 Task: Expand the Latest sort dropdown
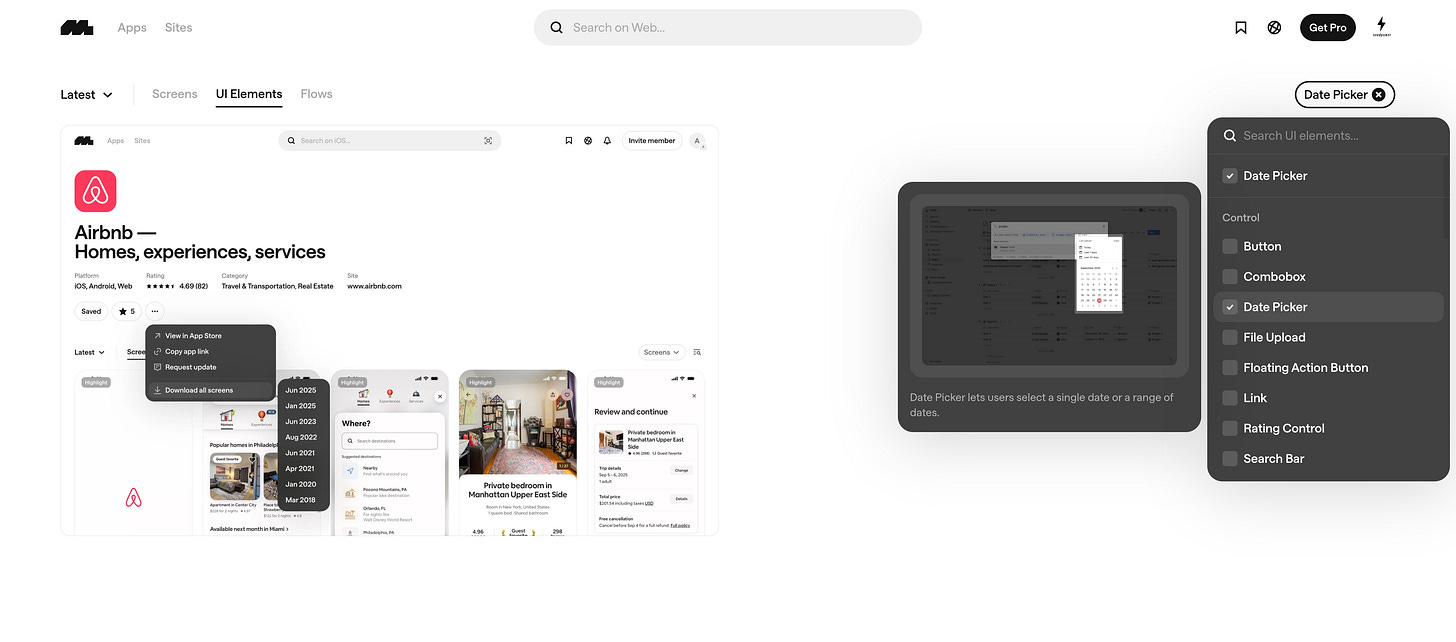(x=86, y=95)
